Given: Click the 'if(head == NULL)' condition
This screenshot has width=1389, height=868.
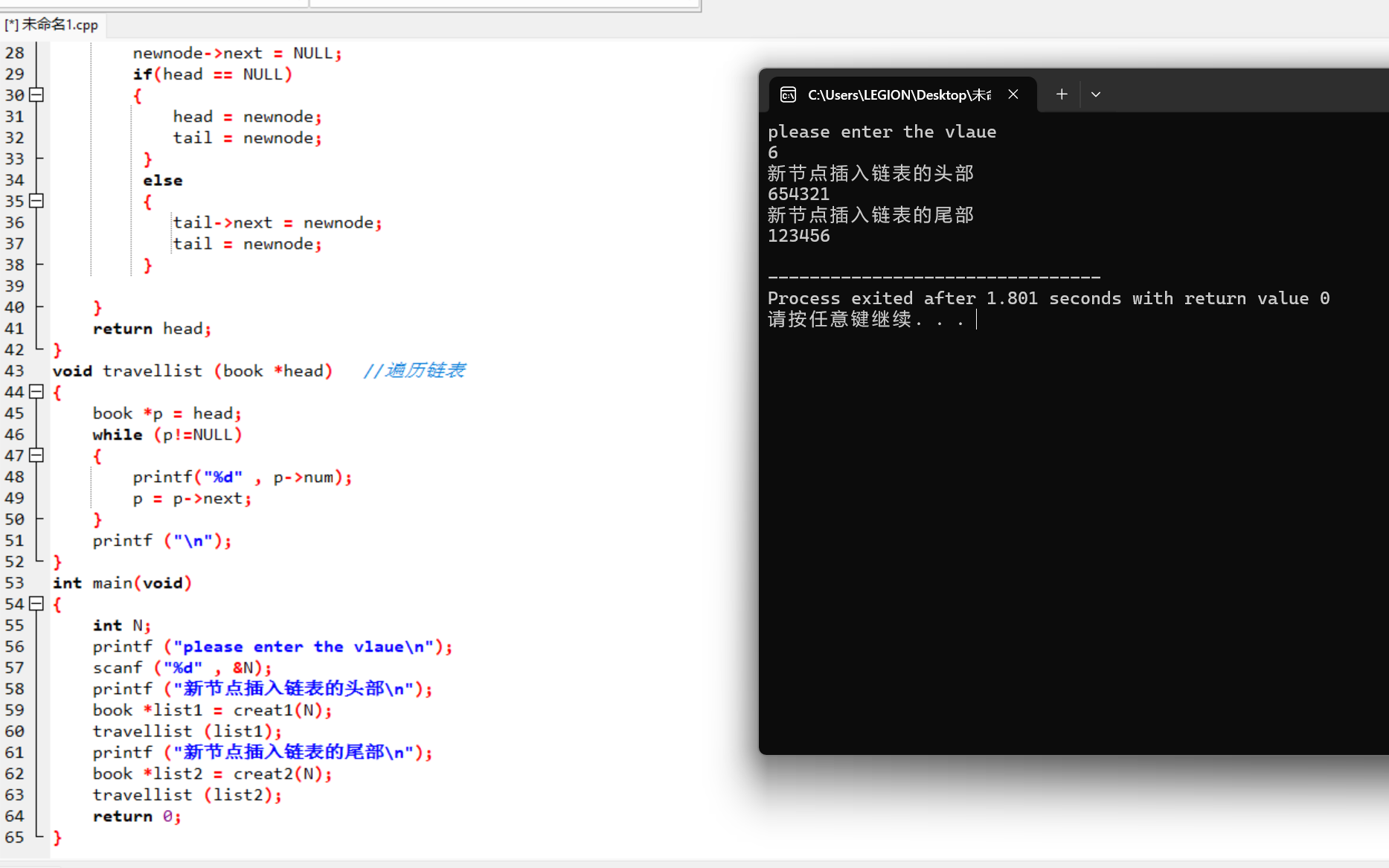Looking at the screenshot, I should point(213,74).
